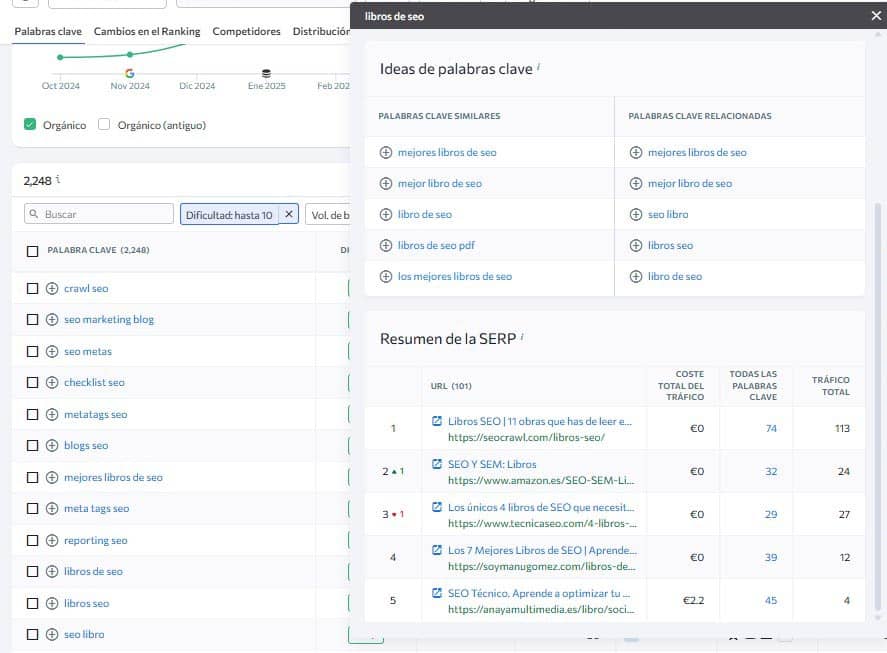
Task: Enable the Orgánico (antiguo) checkbox
Action: [104, 125]
